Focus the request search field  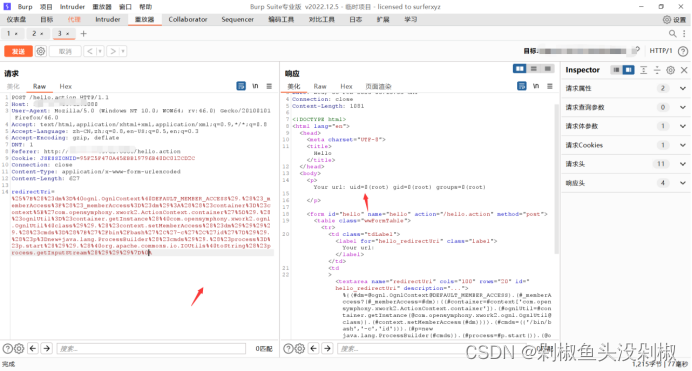coord(151,349)
